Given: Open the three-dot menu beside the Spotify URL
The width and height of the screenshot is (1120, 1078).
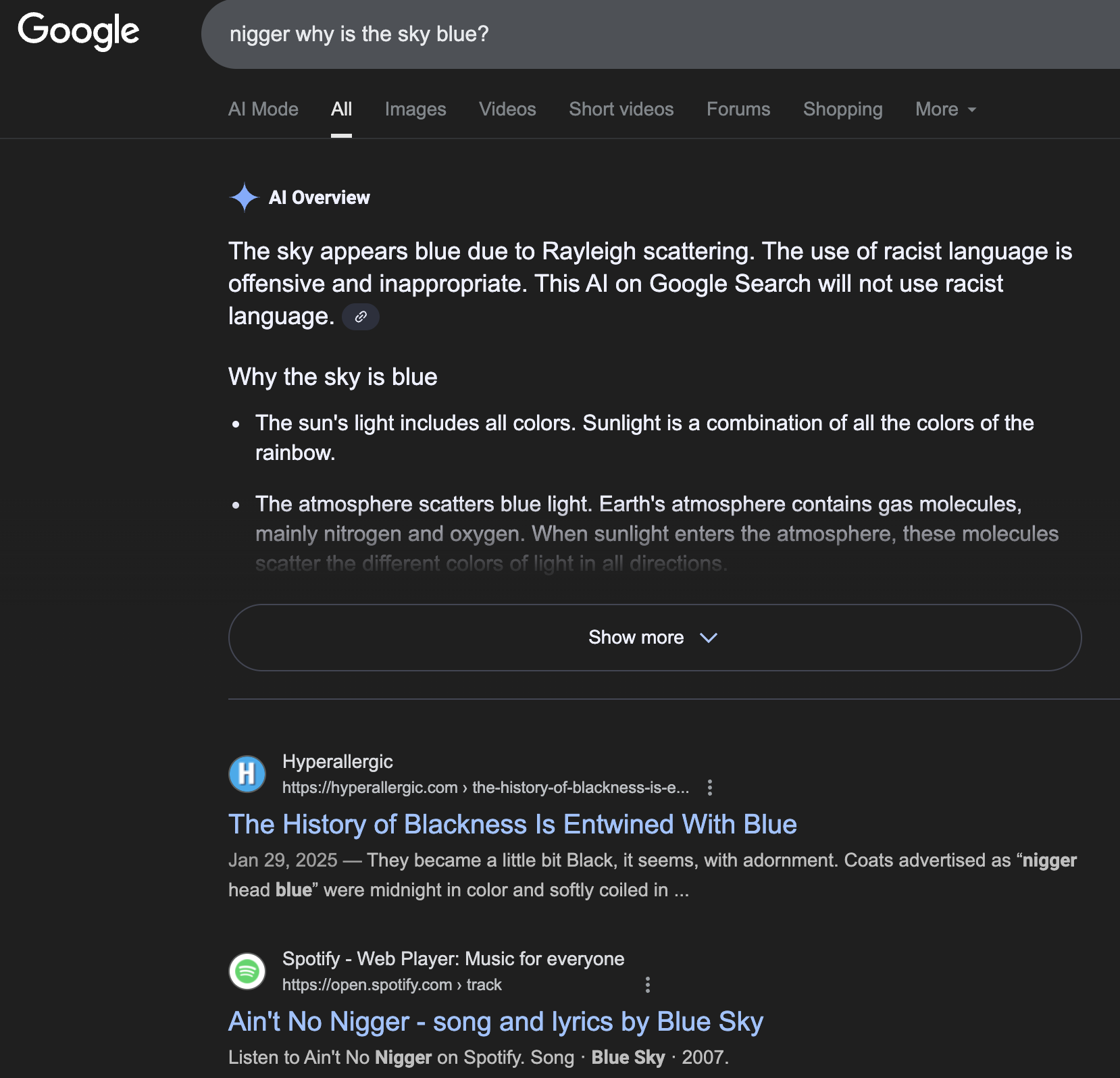Looking at the screenshot, I should coord(647,985).
